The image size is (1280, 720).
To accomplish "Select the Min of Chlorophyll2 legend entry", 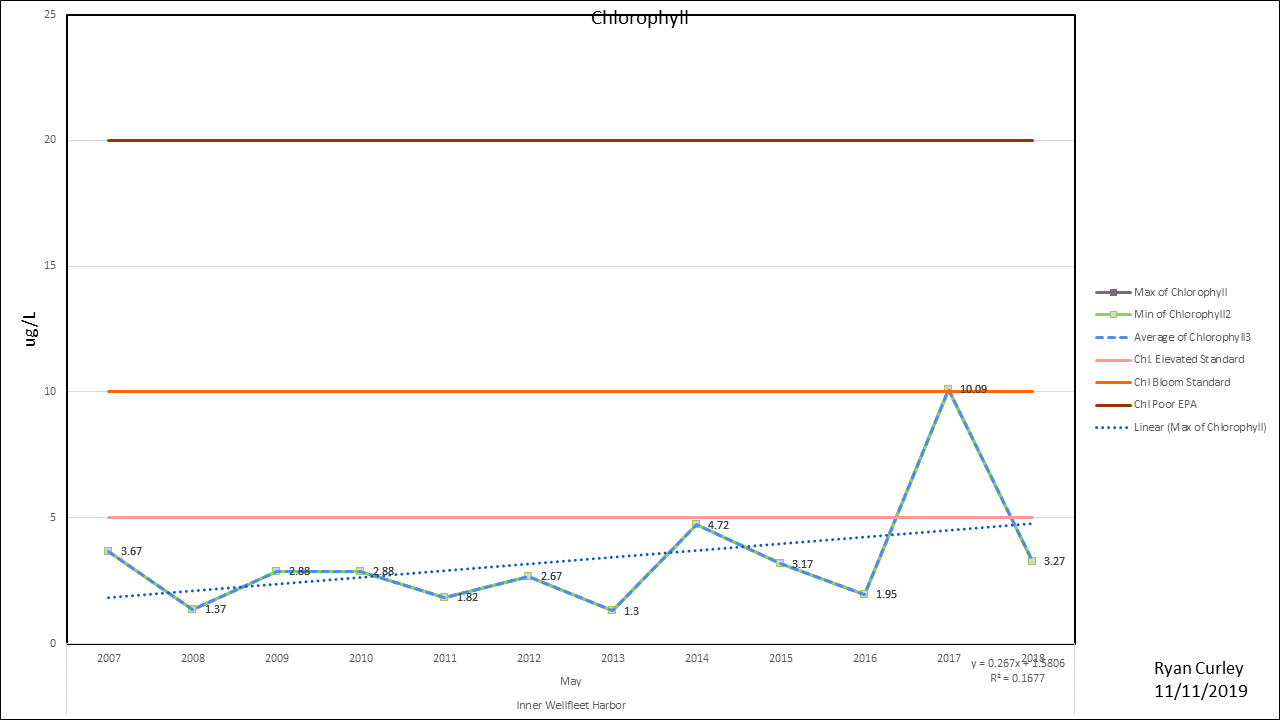I will point(1180,315).
